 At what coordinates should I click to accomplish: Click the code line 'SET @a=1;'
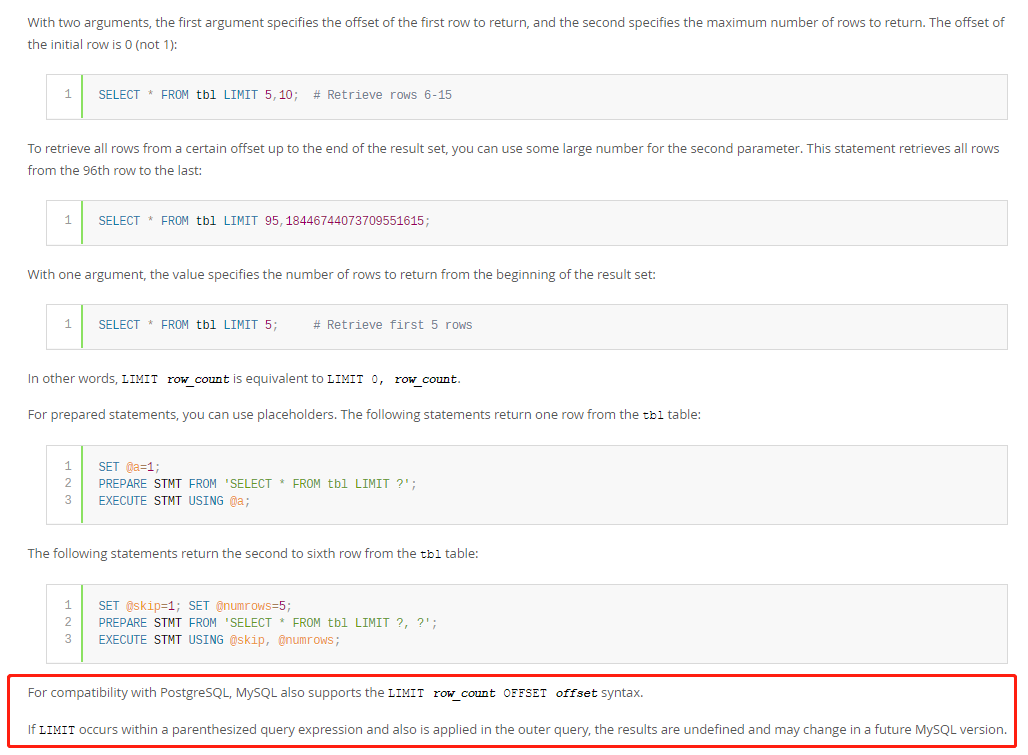point(129,467)
